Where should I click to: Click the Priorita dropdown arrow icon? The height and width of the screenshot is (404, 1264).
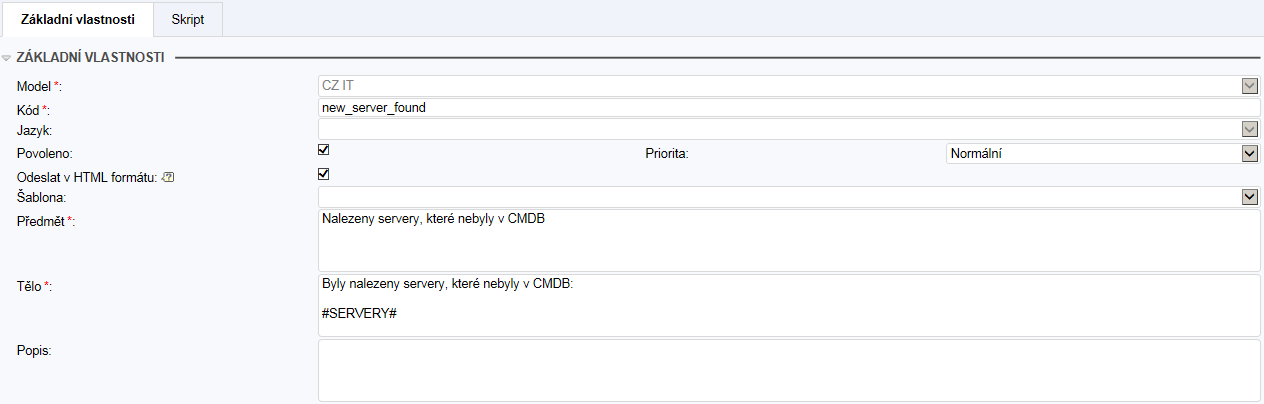1249,153
